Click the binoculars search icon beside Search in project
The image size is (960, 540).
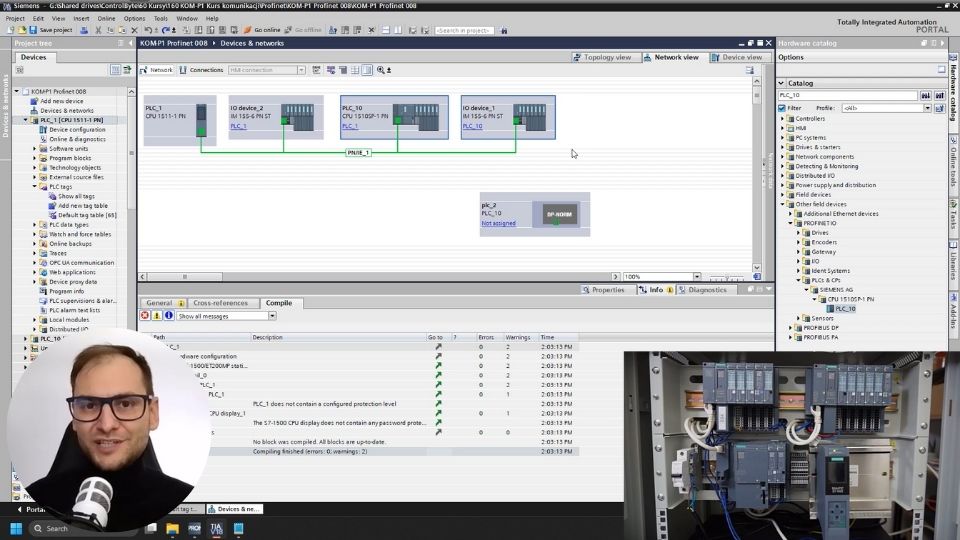pos(504,30)
